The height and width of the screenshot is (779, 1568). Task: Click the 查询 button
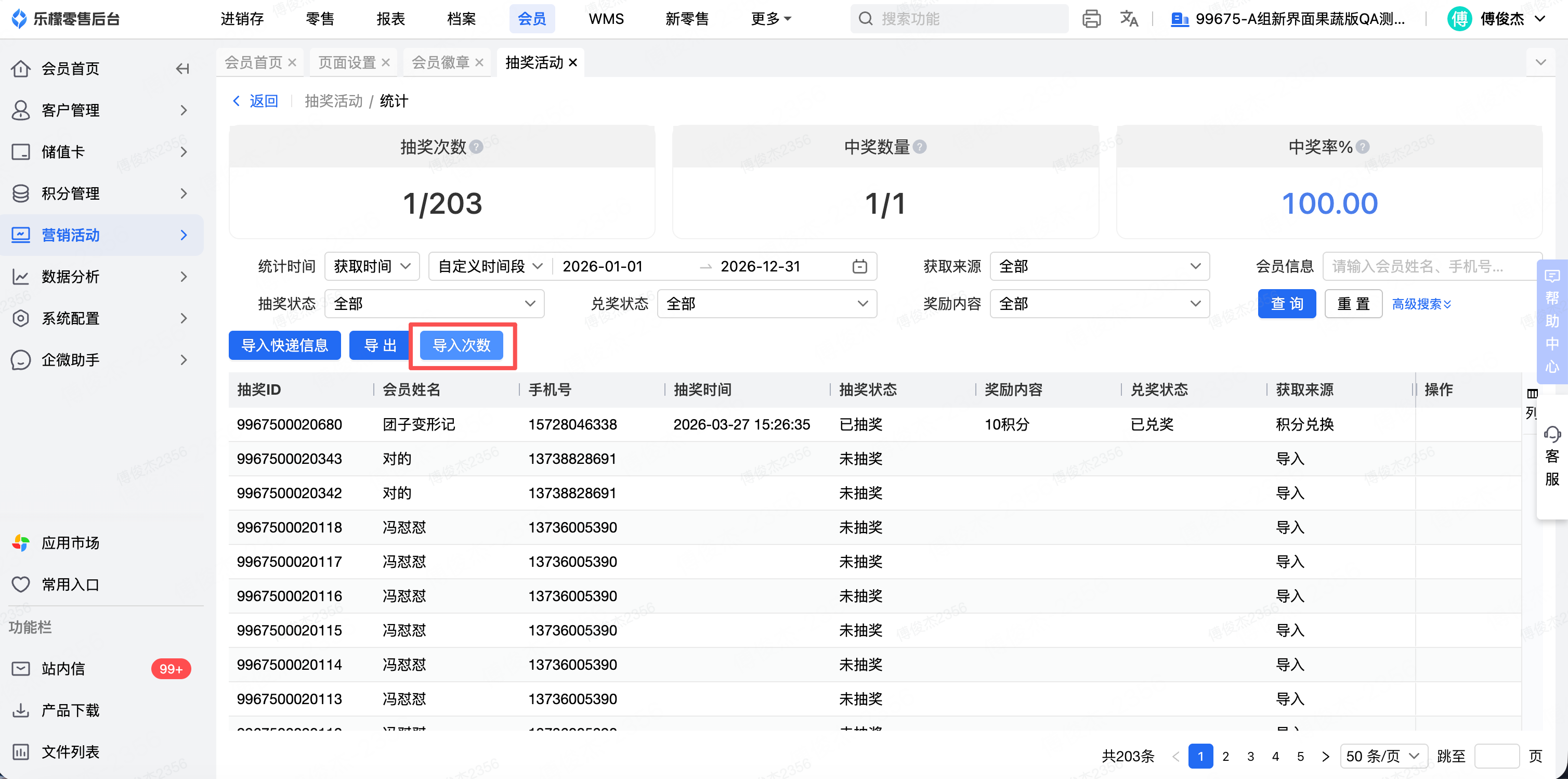[x=1286, y=303]
